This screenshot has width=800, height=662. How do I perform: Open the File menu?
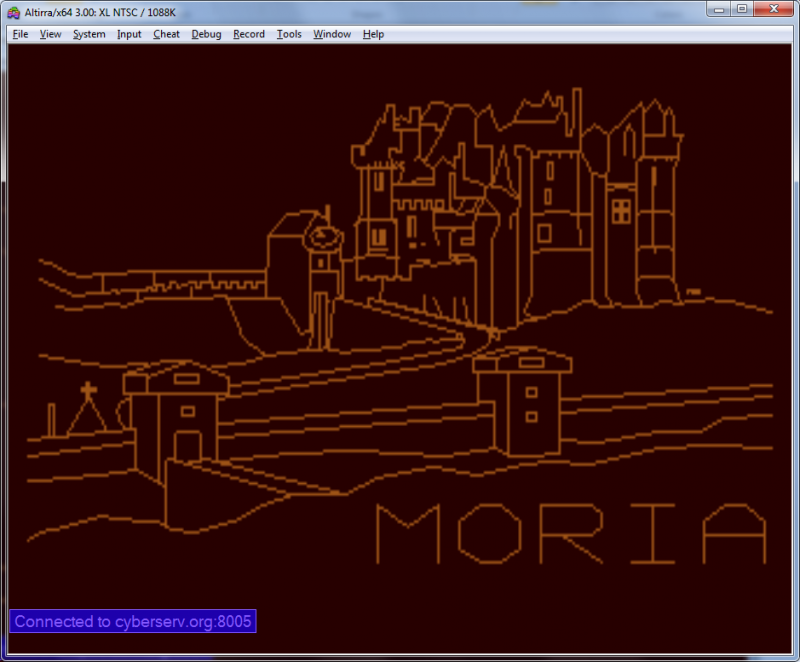(x=20, y=34)
